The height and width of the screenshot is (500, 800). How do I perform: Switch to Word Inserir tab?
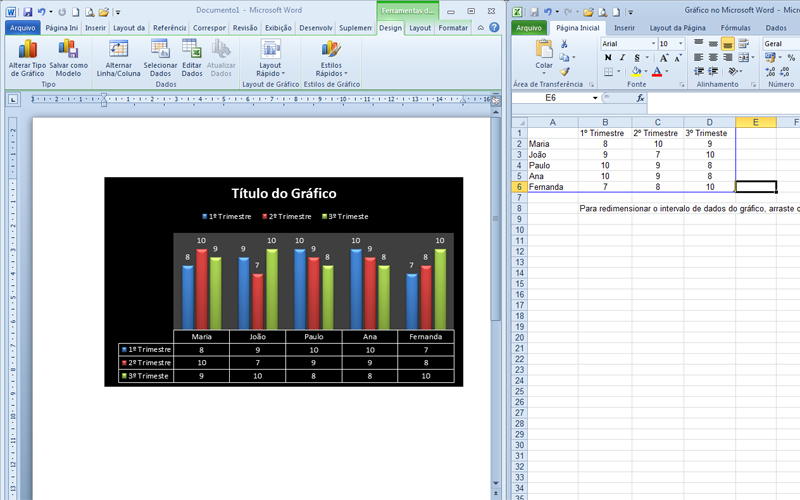click(x=95, y=28)
